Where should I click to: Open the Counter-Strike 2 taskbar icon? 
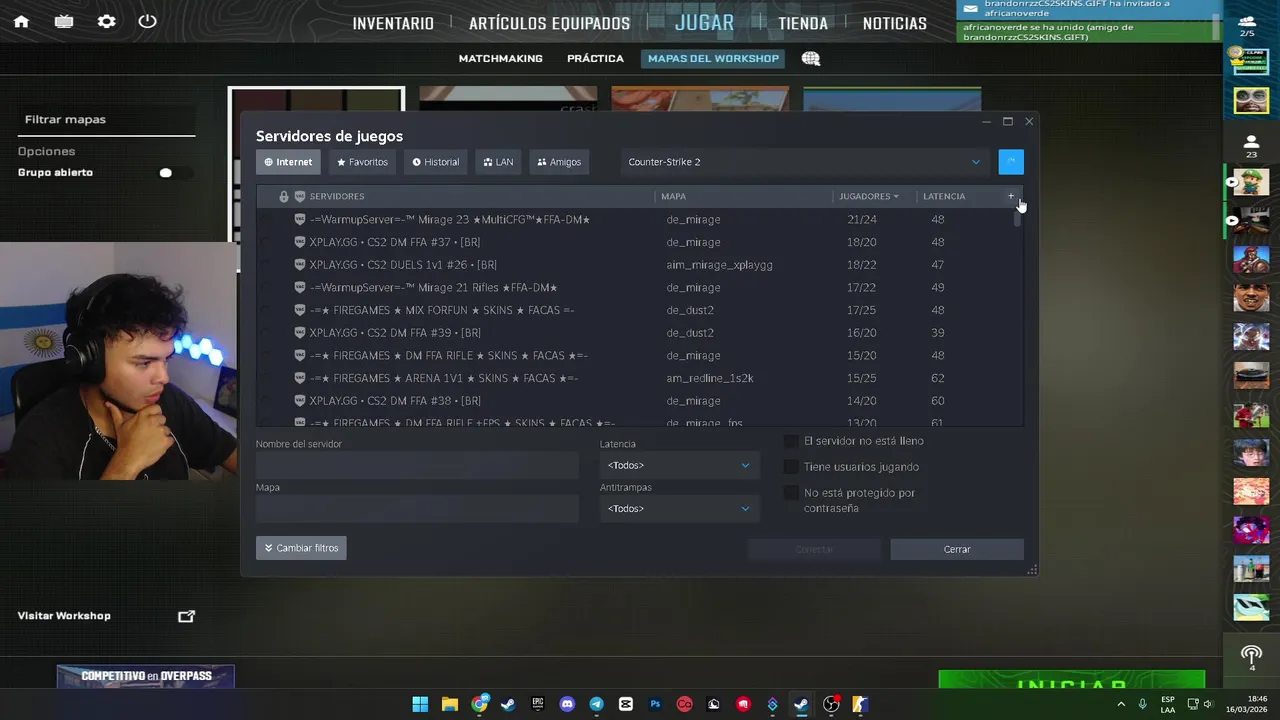coord(860,704)
